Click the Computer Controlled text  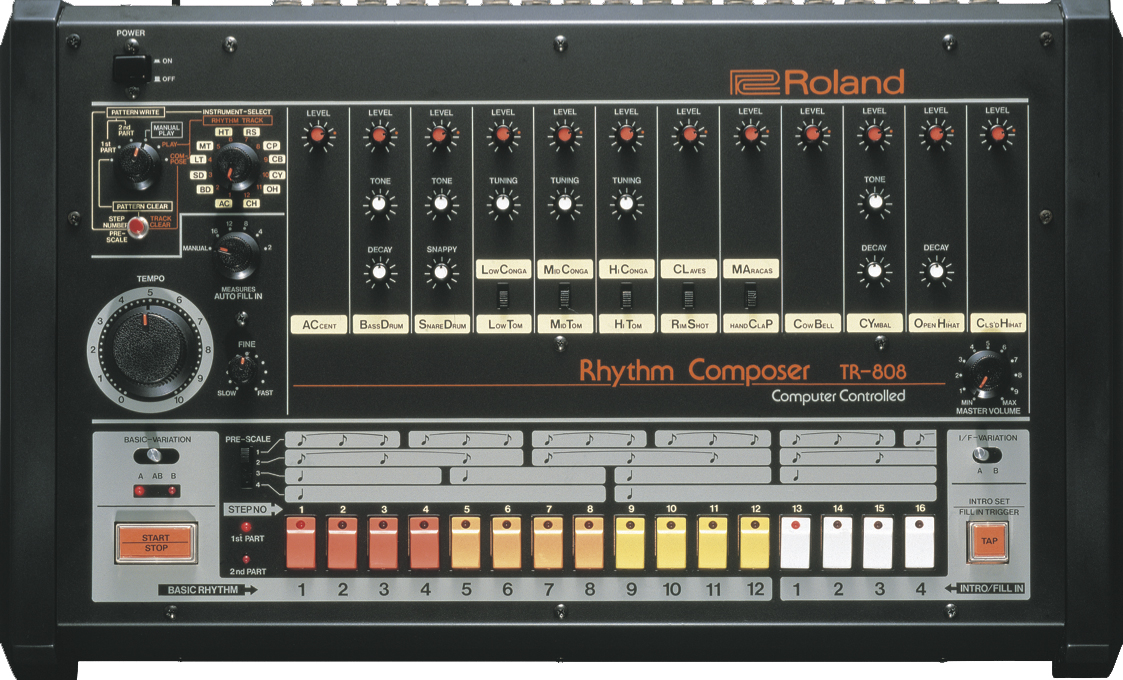(x=838, y=396)
